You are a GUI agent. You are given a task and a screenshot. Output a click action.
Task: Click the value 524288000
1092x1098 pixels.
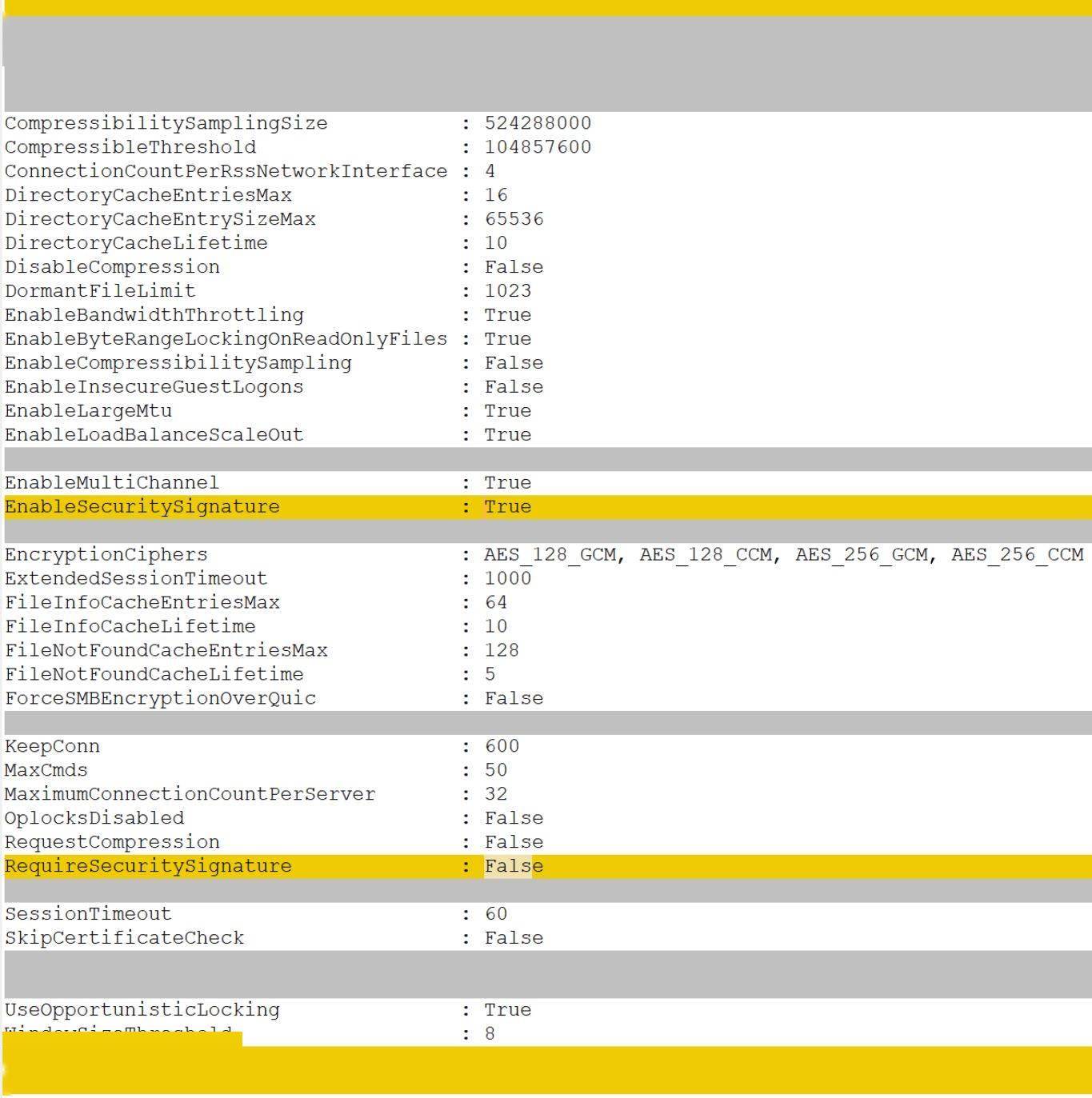[x=538, y=123]
